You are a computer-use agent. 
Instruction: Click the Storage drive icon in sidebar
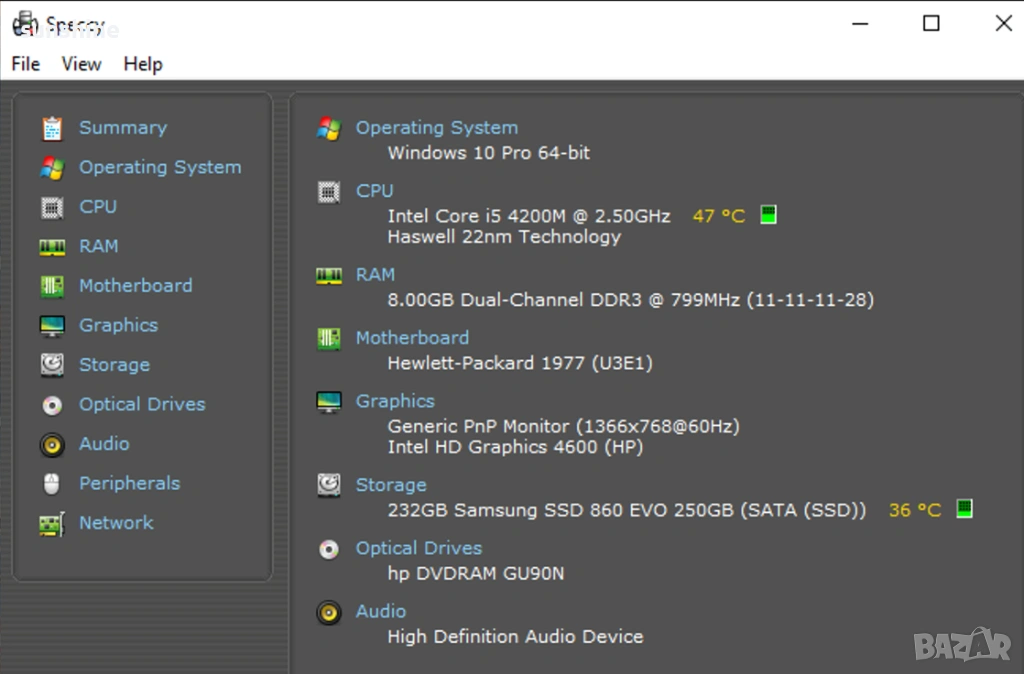pos(52,365)
